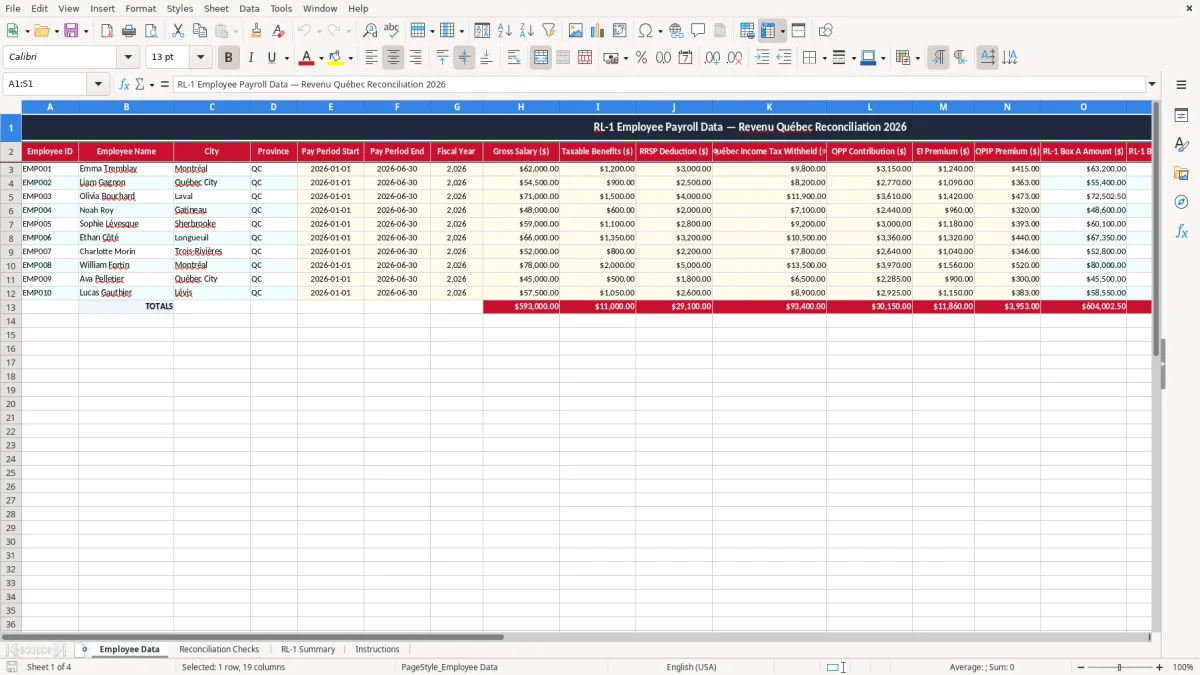Click the Copy icon

(200, 31)
